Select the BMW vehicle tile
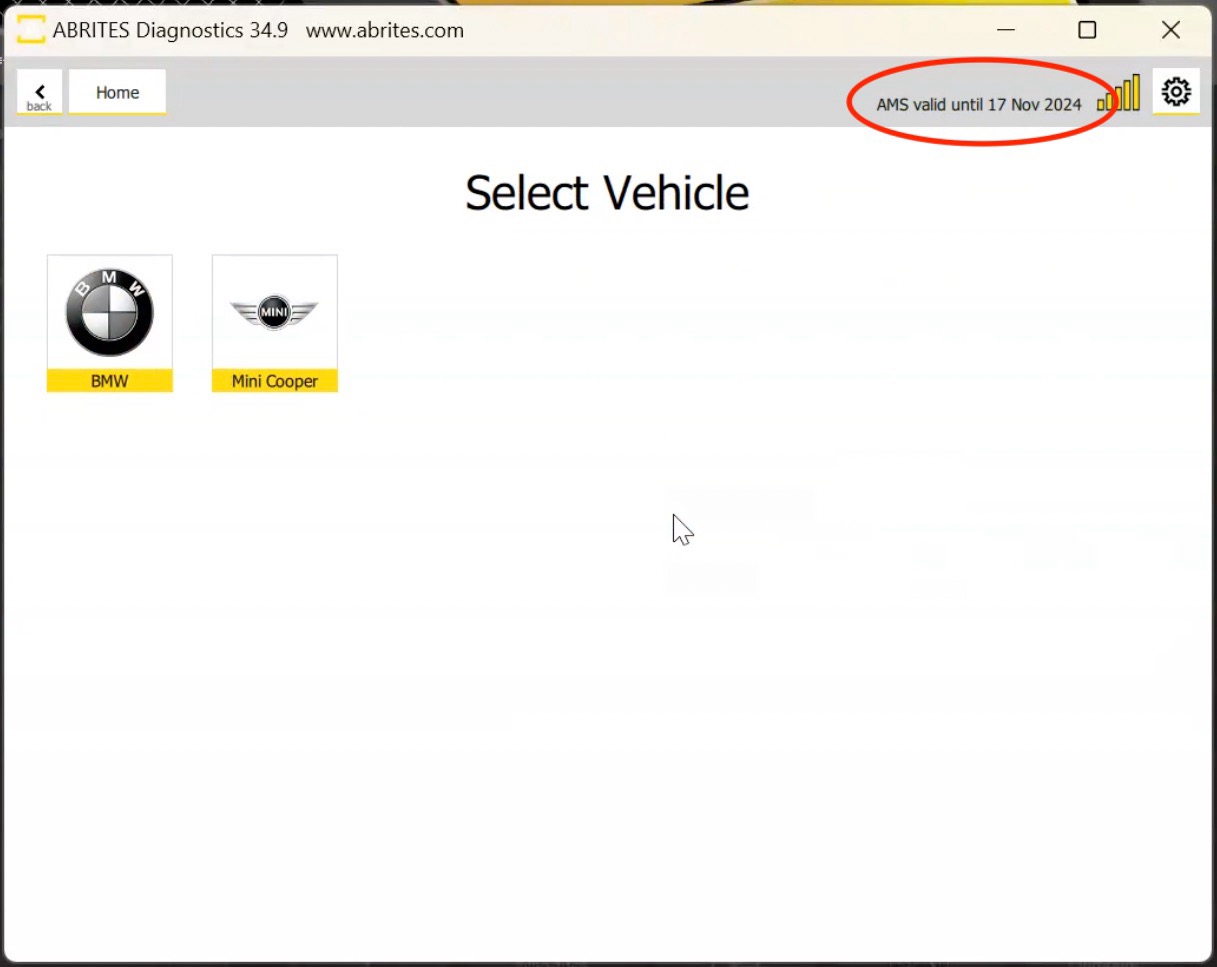The width and height of the screenshot is (1217, 967). click(x=110, y=323)
